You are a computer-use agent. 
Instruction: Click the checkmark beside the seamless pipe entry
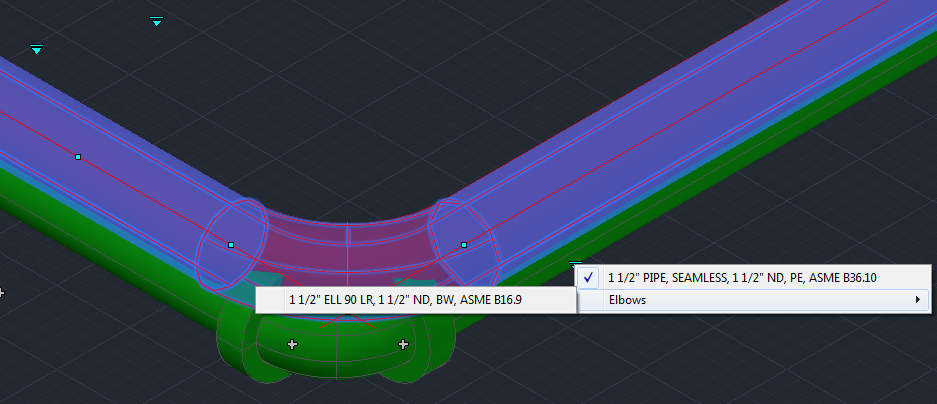tap(589, 277)
